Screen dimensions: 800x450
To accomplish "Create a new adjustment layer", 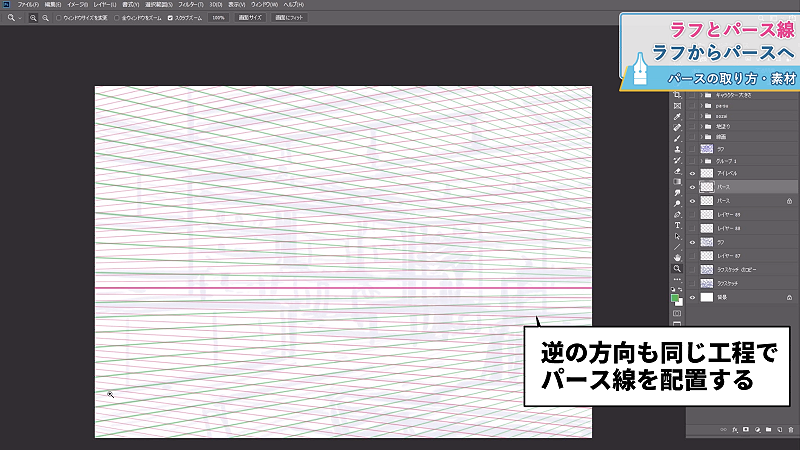I will [757, 430].
